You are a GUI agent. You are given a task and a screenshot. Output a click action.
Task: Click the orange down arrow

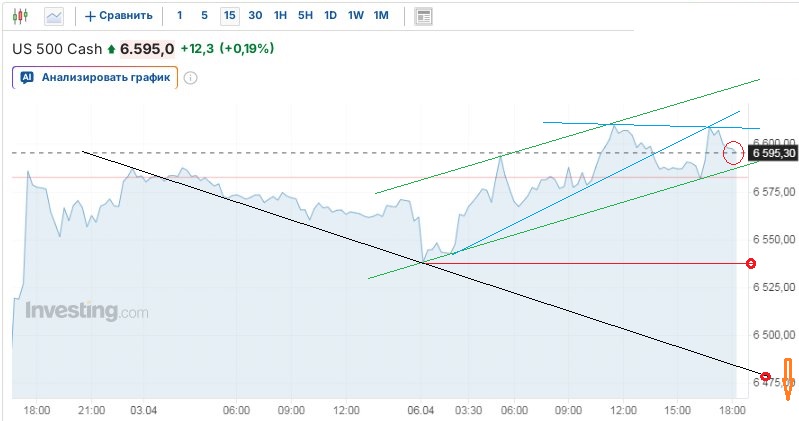pos(788,379)
